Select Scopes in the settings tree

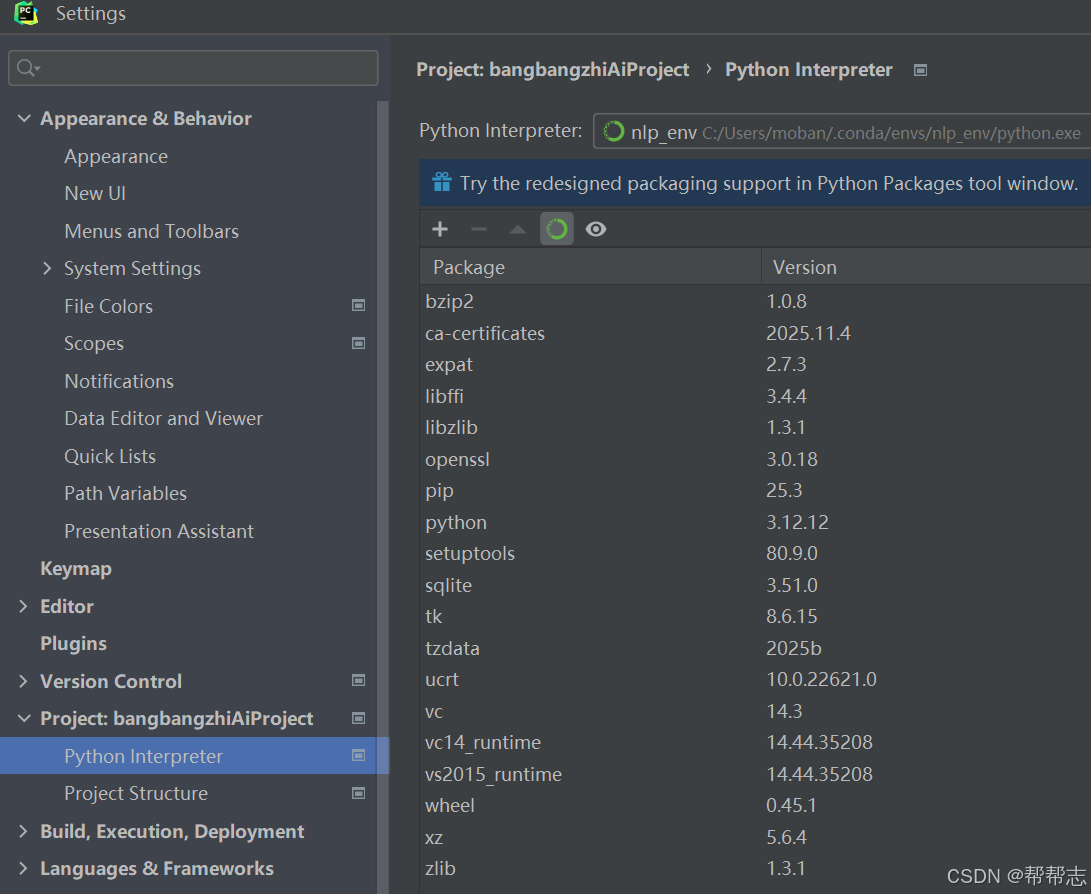click(94, 344)
